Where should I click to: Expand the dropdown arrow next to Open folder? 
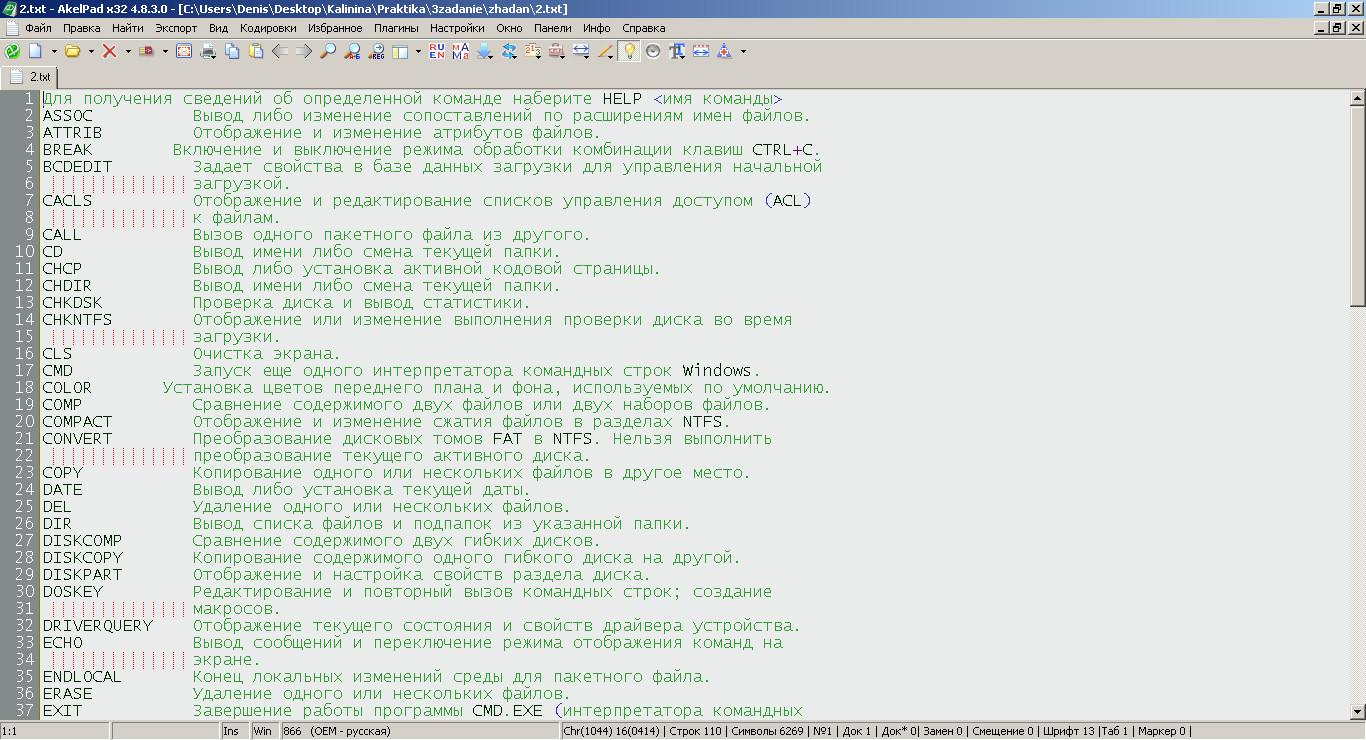(91, 51)
